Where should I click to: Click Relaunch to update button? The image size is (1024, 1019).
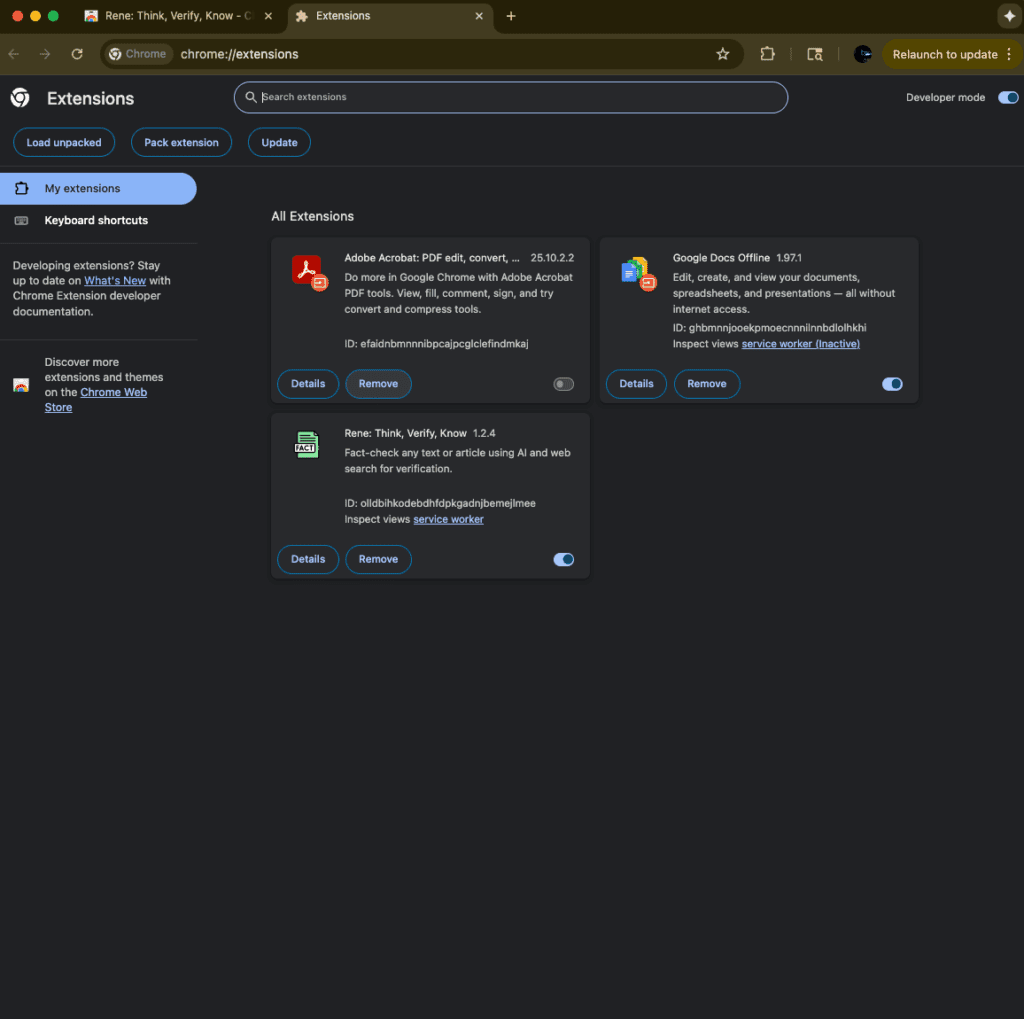945,54
